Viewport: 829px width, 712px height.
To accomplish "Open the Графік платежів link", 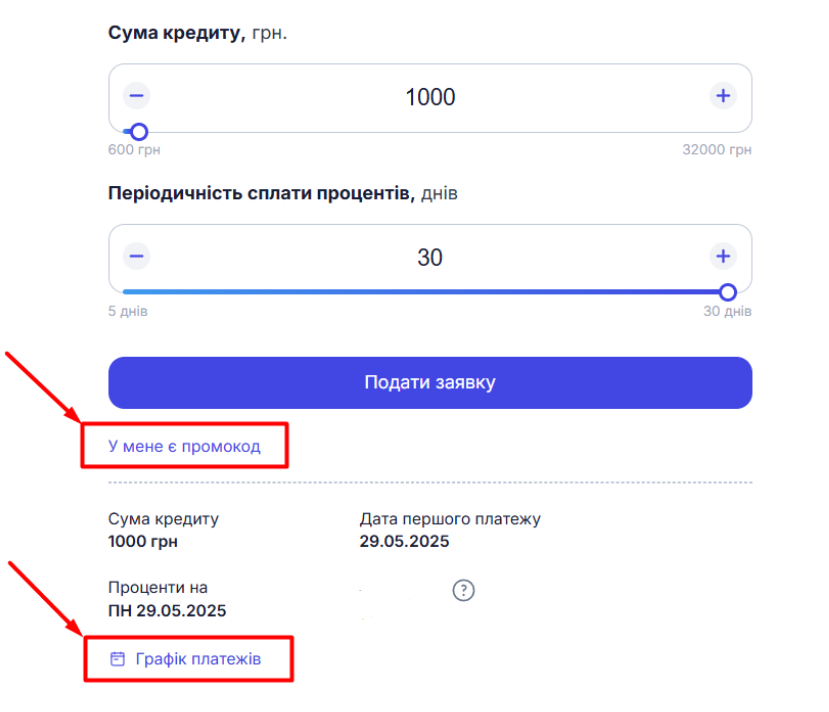I will (x=198, y=659).
